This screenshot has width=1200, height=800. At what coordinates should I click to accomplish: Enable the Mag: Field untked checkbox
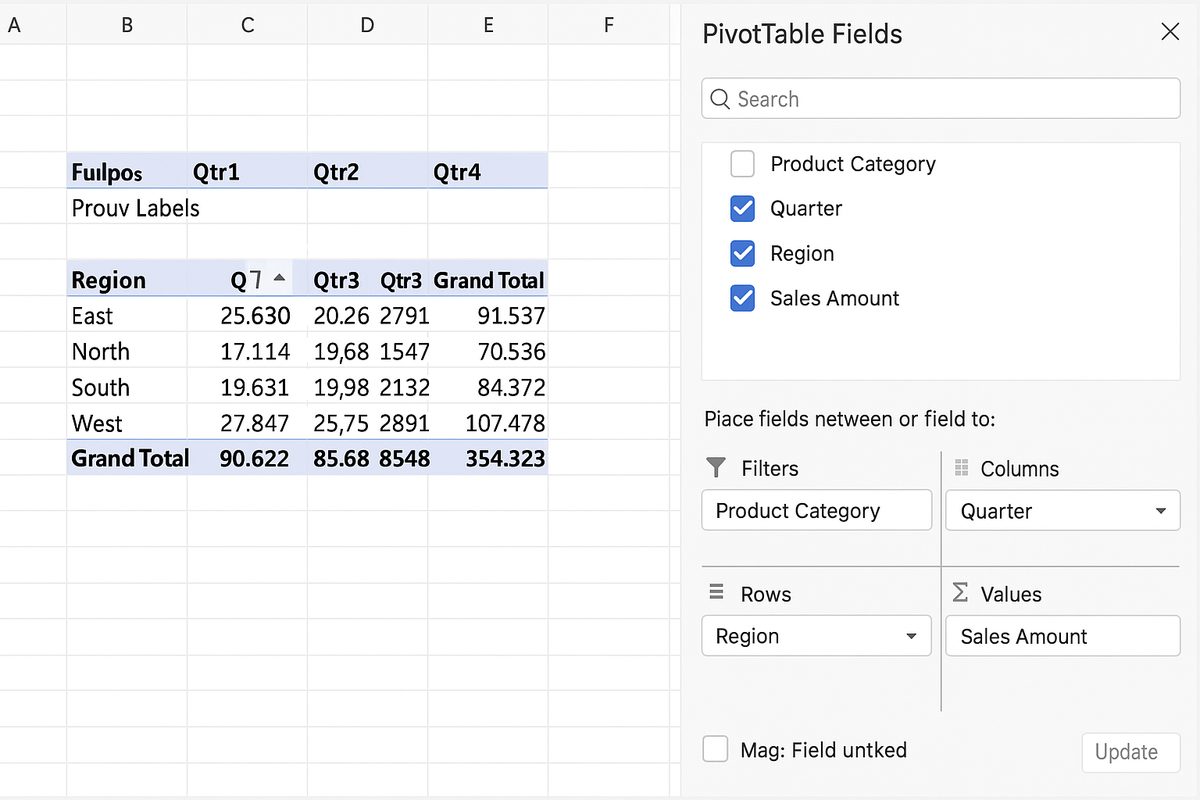pyautogui.click(x=715, y=749)
